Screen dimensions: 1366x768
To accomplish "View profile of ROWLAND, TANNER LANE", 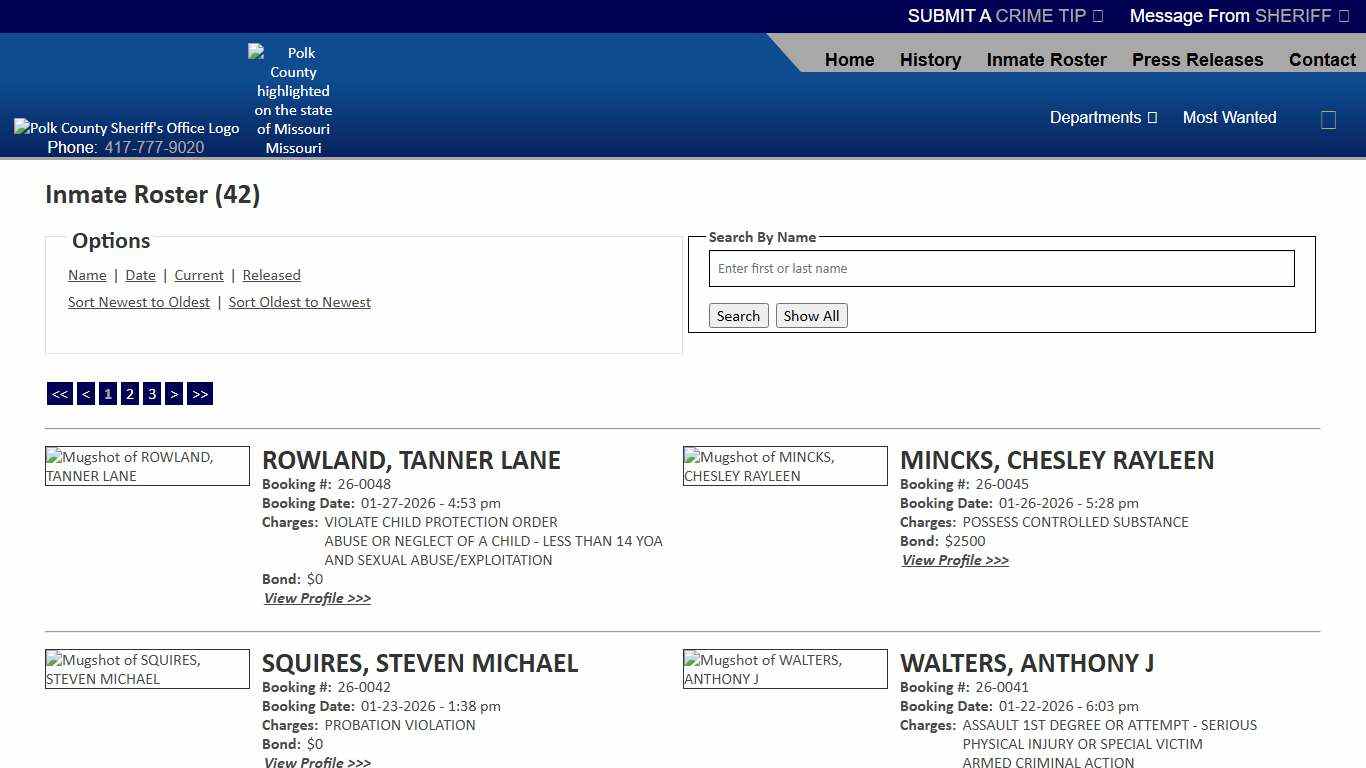I will coord(317,598).
